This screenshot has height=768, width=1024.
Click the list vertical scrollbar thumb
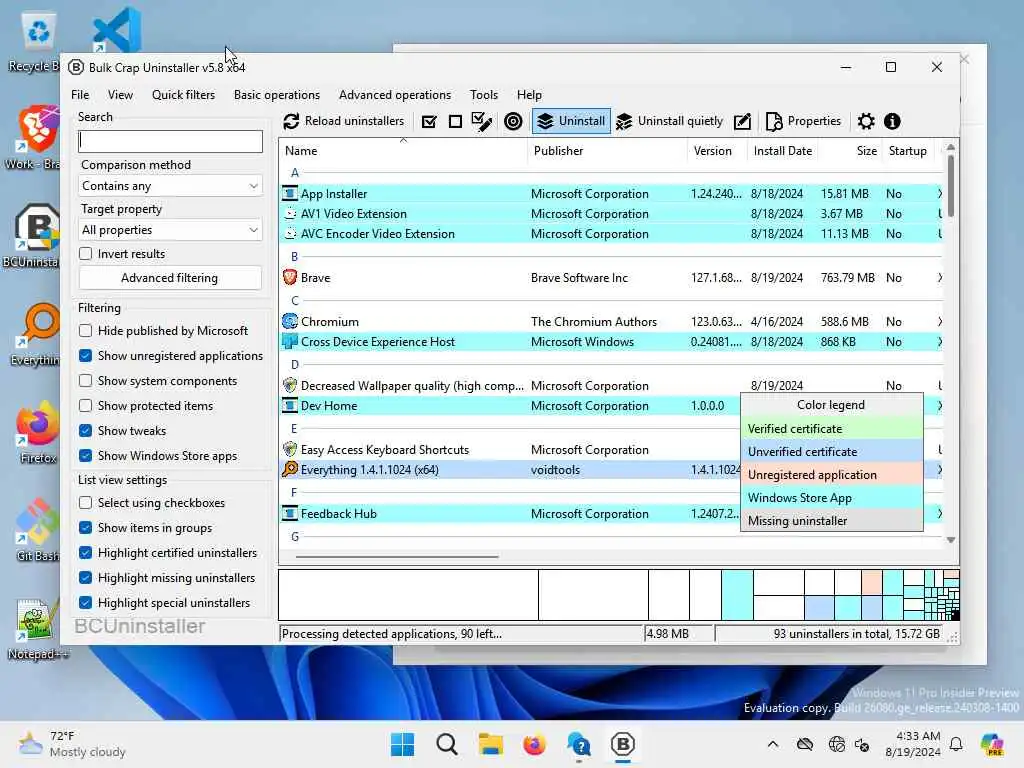[951, 185]
